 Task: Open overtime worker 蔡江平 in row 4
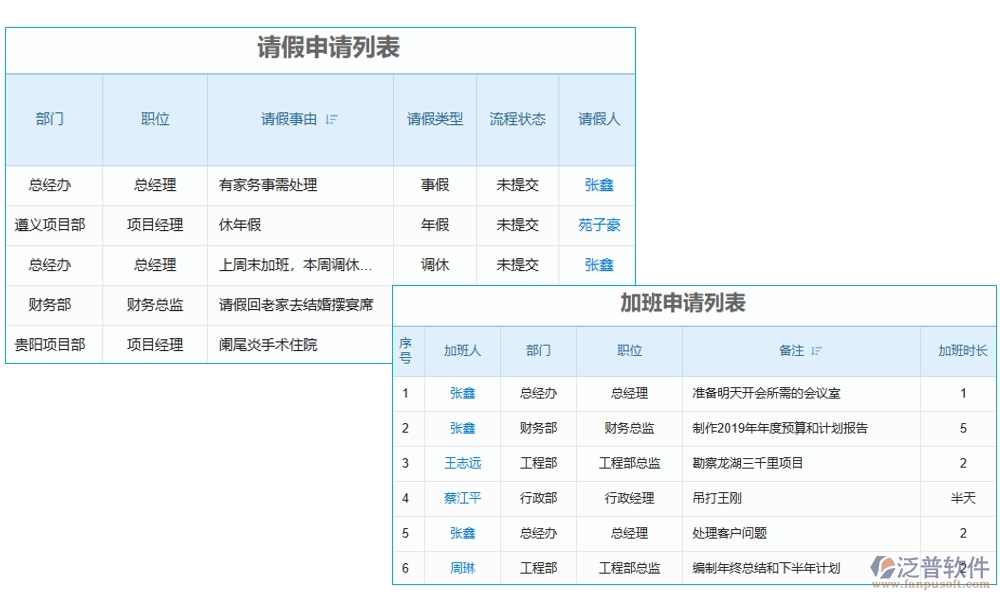tap(461, 498)
